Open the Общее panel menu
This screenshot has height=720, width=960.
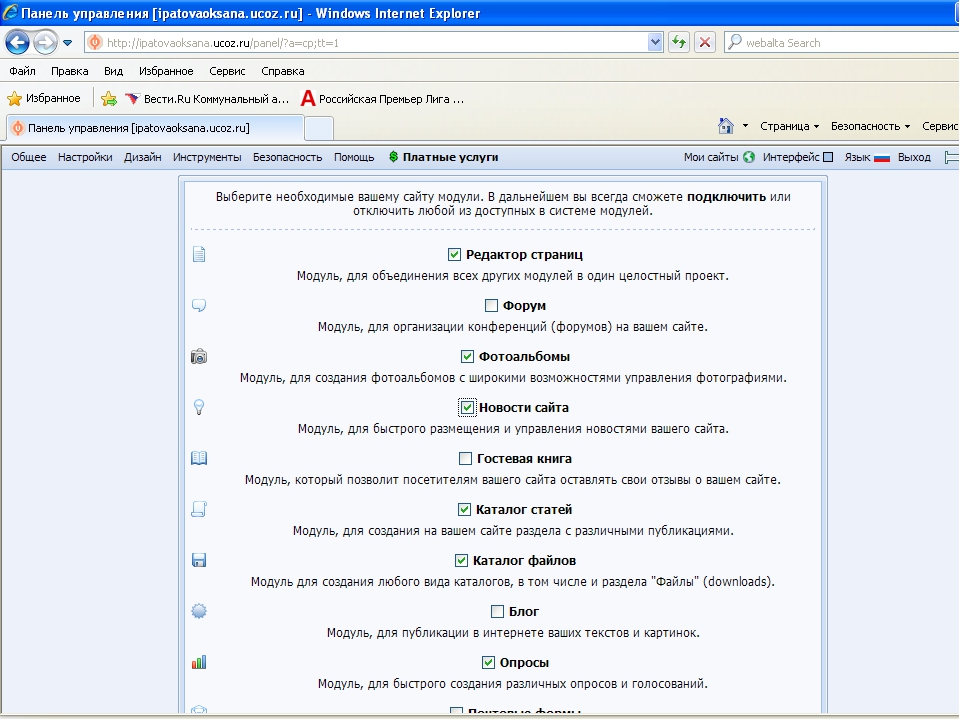[29, 157]
